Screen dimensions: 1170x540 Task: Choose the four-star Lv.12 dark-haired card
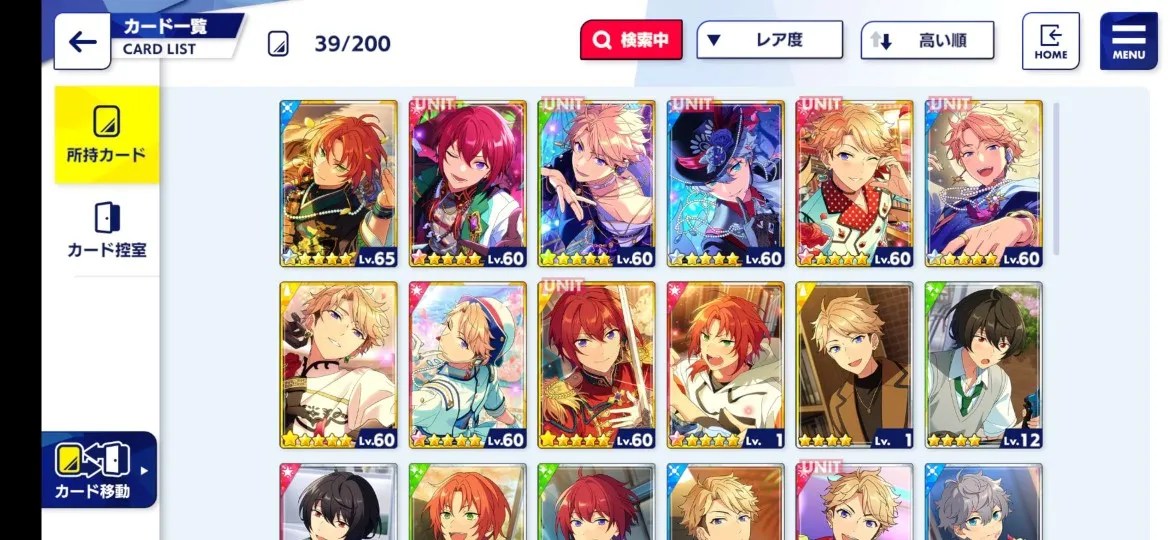pyautogui.click(x=983, y=365)
